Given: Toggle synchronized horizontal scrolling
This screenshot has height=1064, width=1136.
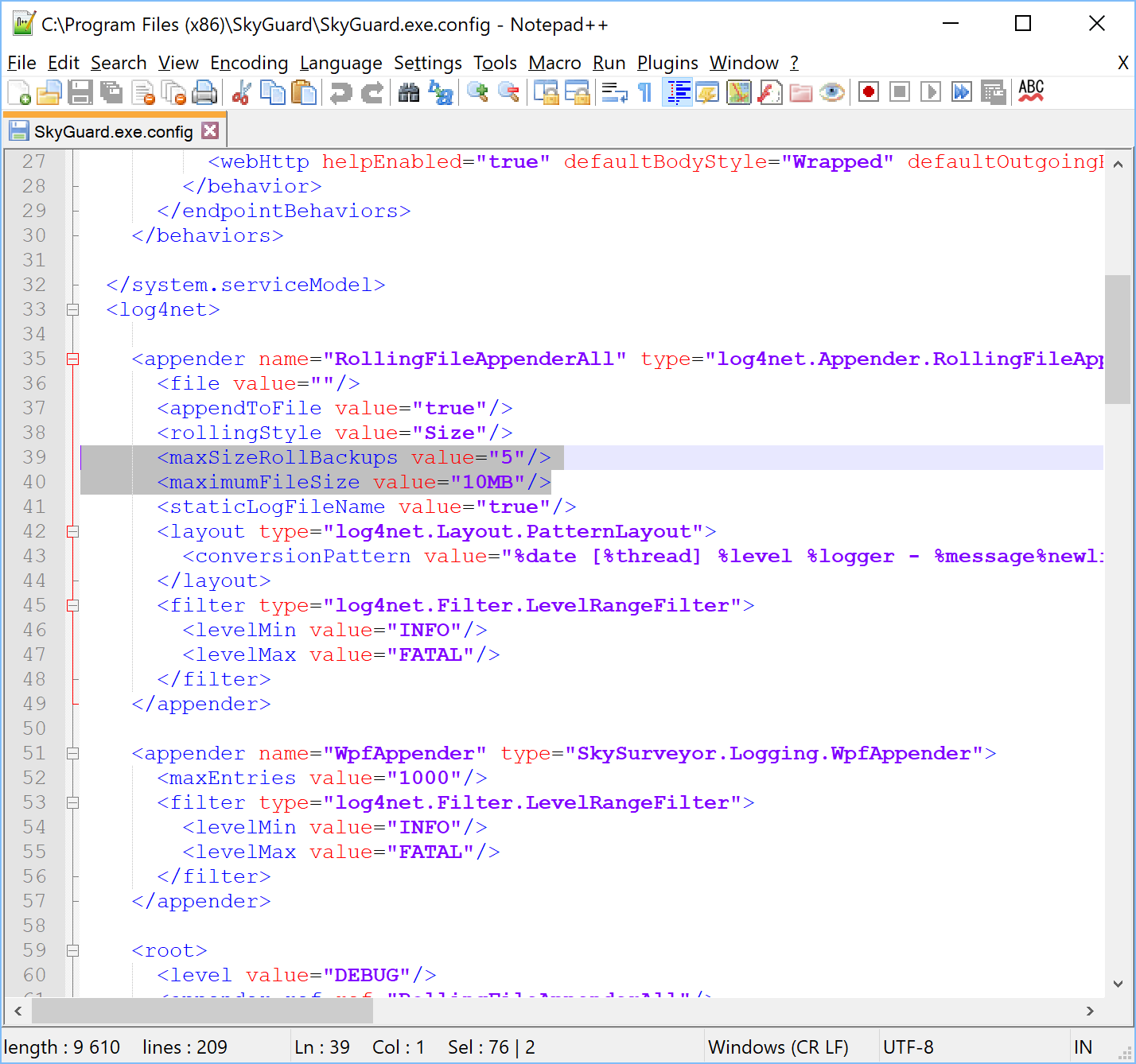Looking at the screenshot, I should [x=578, y=93].
